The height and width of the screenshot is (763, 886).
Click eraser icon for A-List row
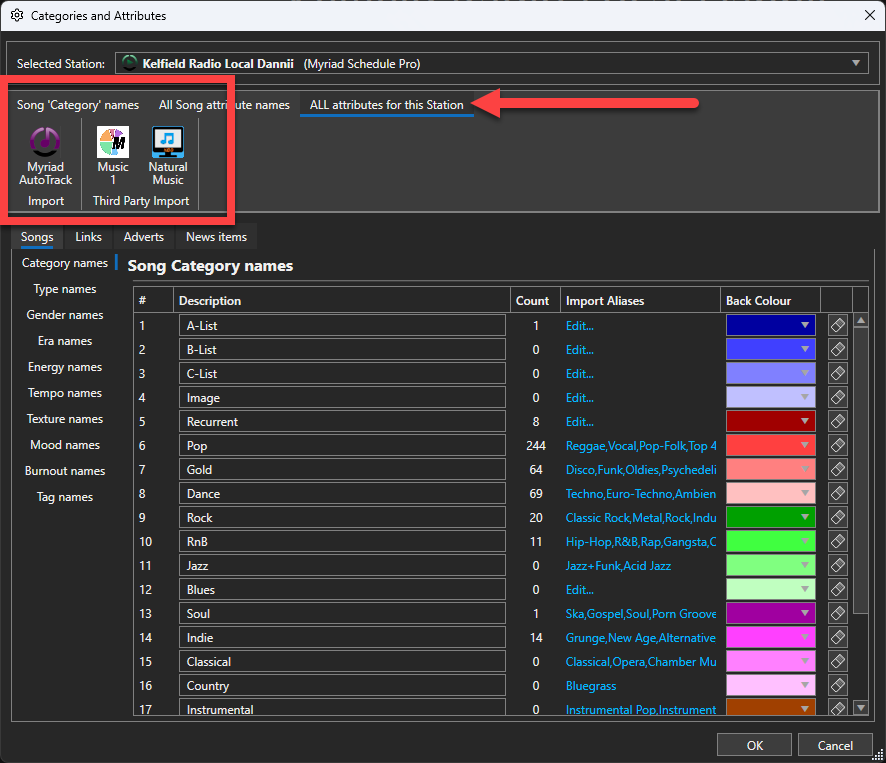tap(838, 325)
